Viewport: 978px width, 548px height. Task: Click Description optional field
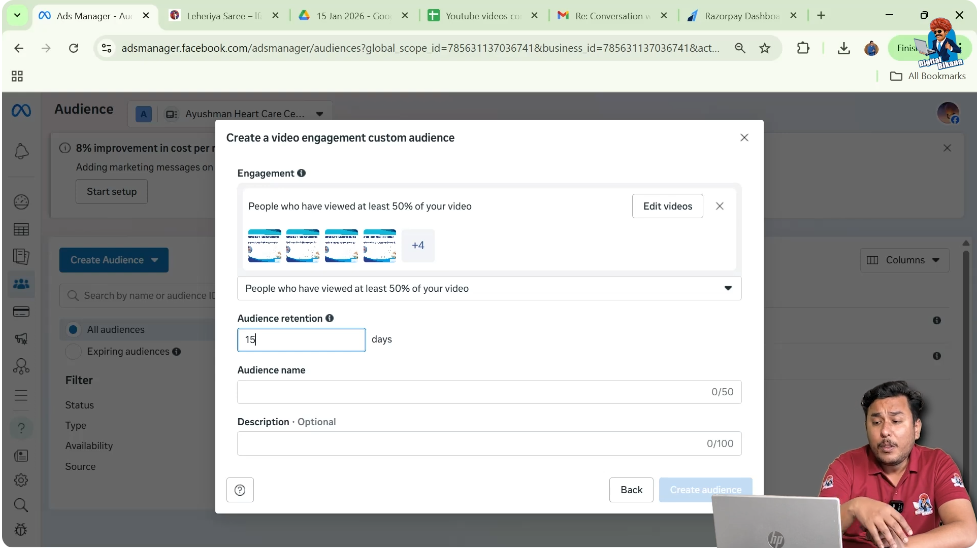tap(489, 444)
